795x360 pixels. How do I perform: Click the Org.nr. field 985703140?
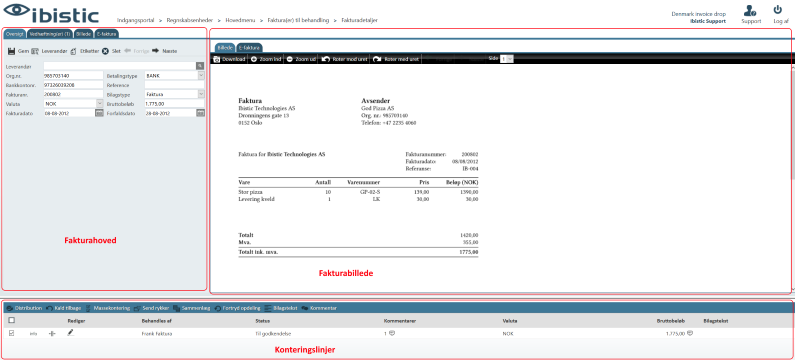coord(73,75)
